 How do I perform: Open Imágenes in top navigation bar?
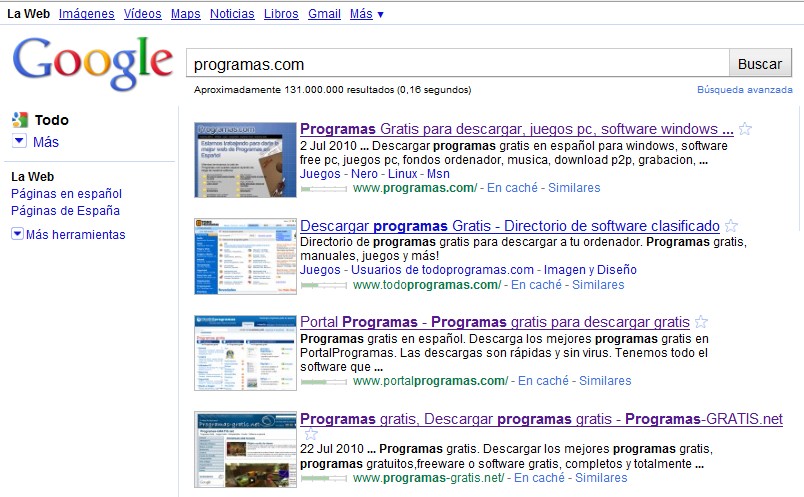(87, 14)
